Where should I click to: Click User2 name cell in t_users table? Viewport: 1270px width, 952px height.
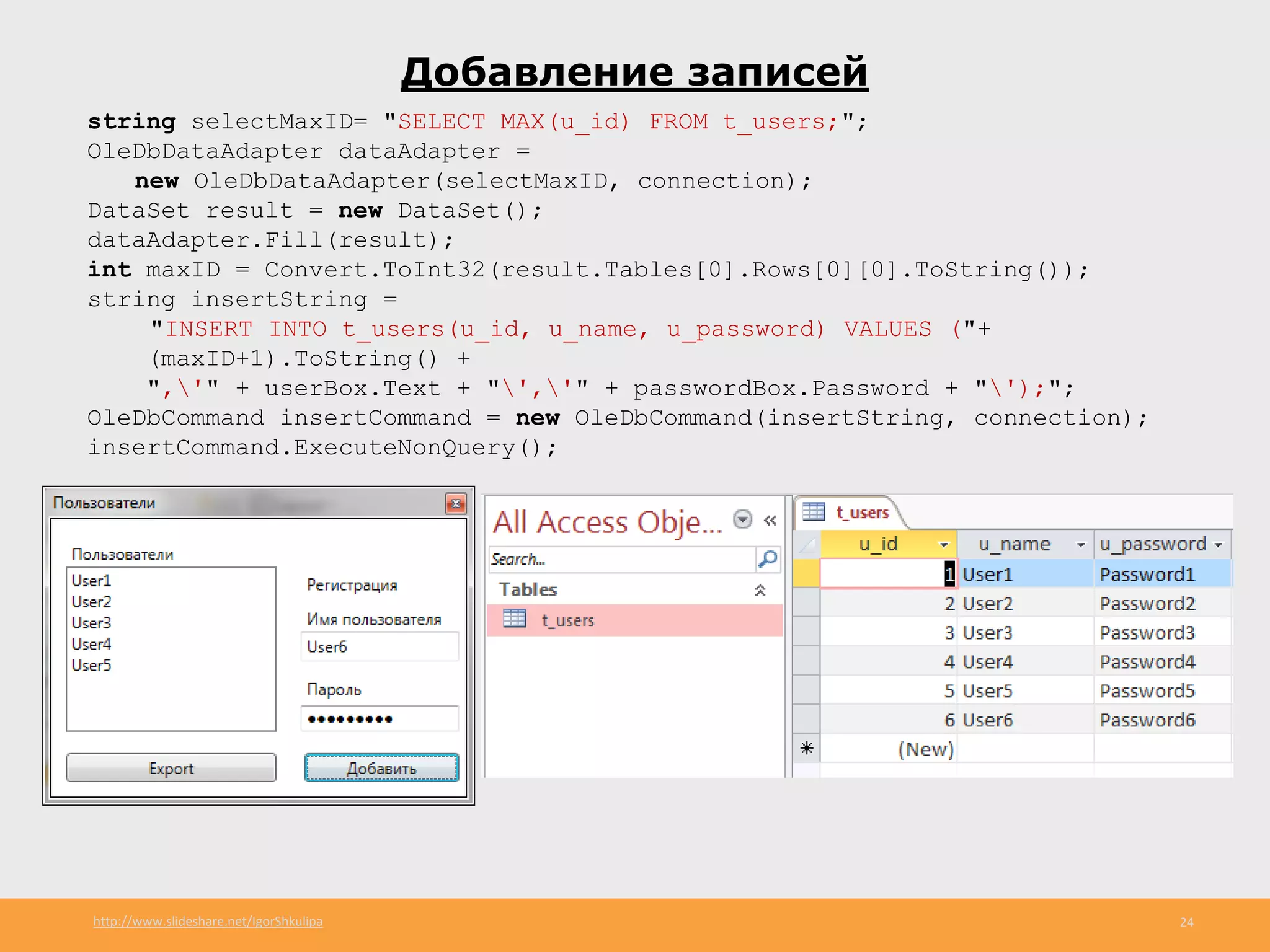coord(1026,603)
